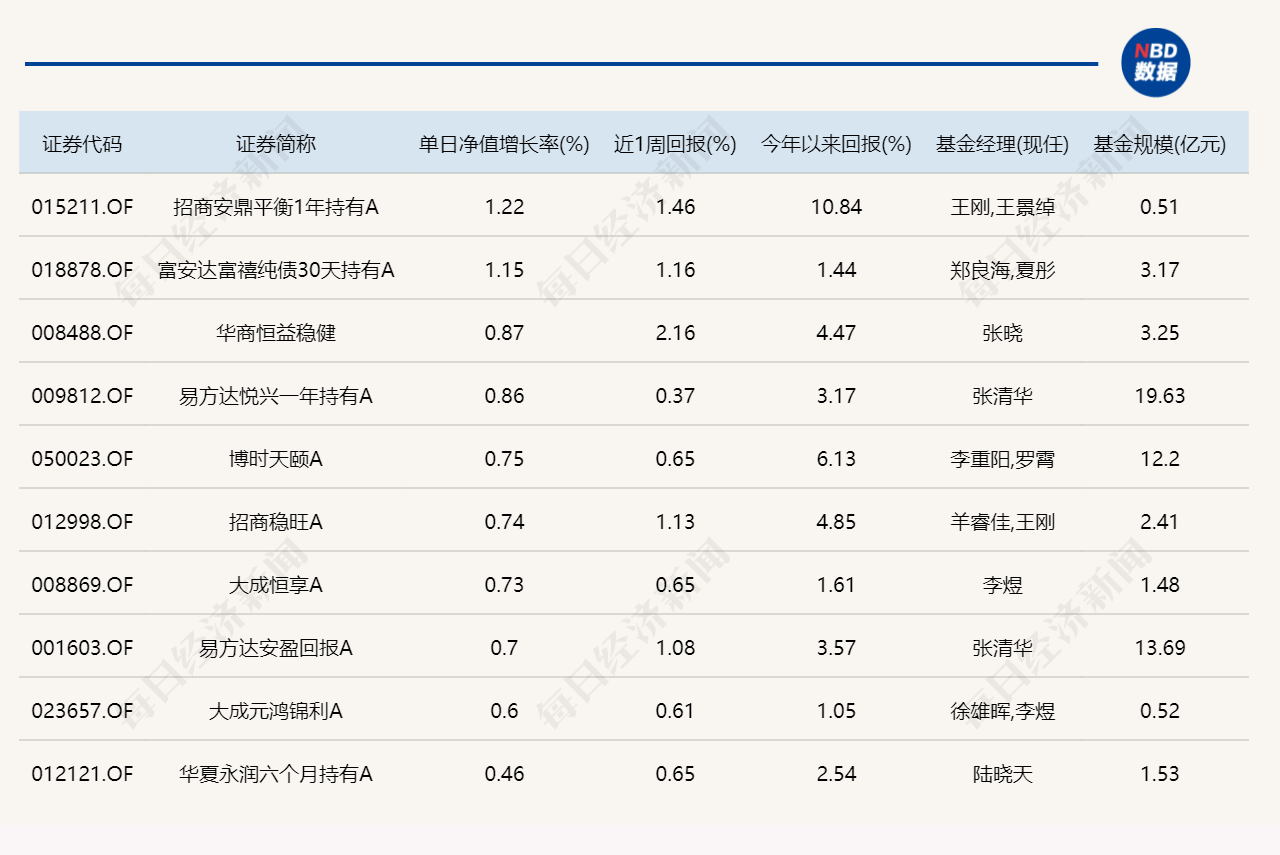Click the 证券代码 column header

pyautogui.click(x=82, y=144)
